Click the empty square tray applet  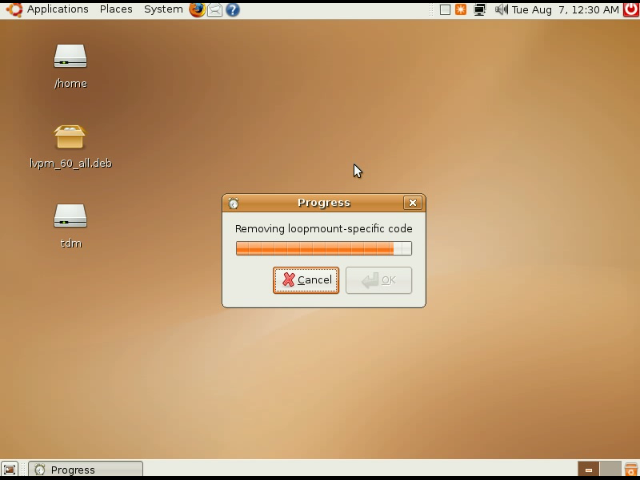click(x=445, y=9)
